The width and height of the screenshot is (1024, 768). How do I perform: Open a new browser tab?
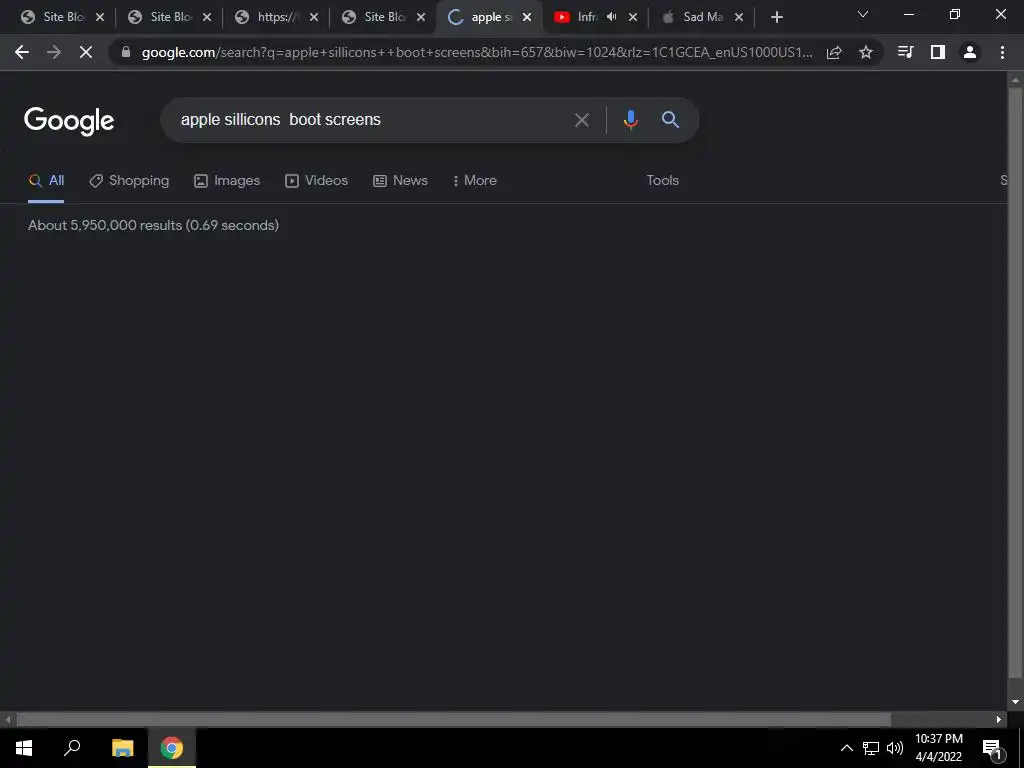point(776,18)
